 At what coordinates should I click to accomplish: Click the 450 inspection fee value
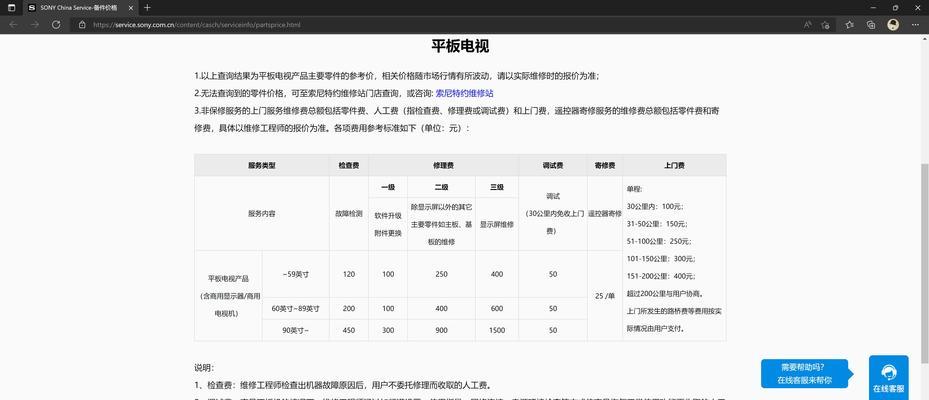348,330
